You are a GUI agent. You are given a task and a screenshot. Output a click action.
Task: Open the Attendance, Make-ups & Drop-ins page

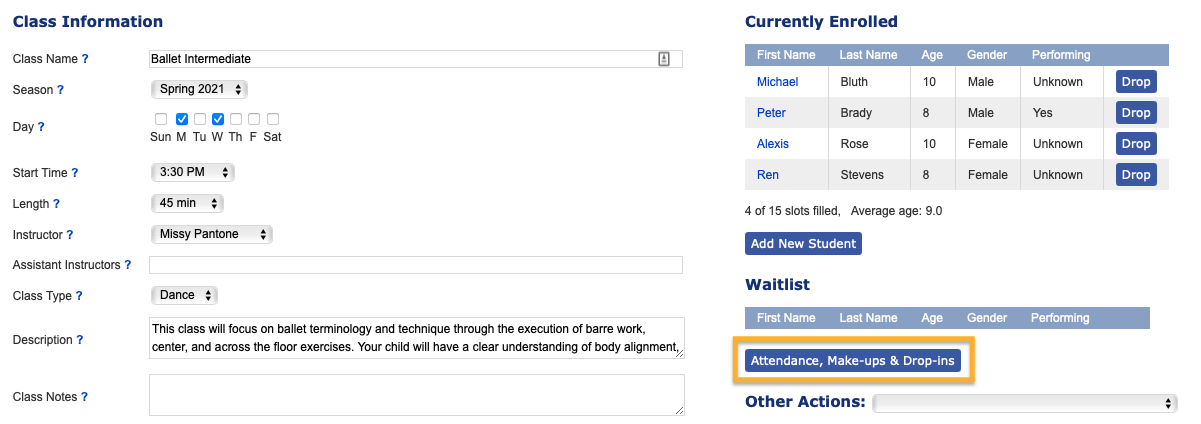[853, 361]
